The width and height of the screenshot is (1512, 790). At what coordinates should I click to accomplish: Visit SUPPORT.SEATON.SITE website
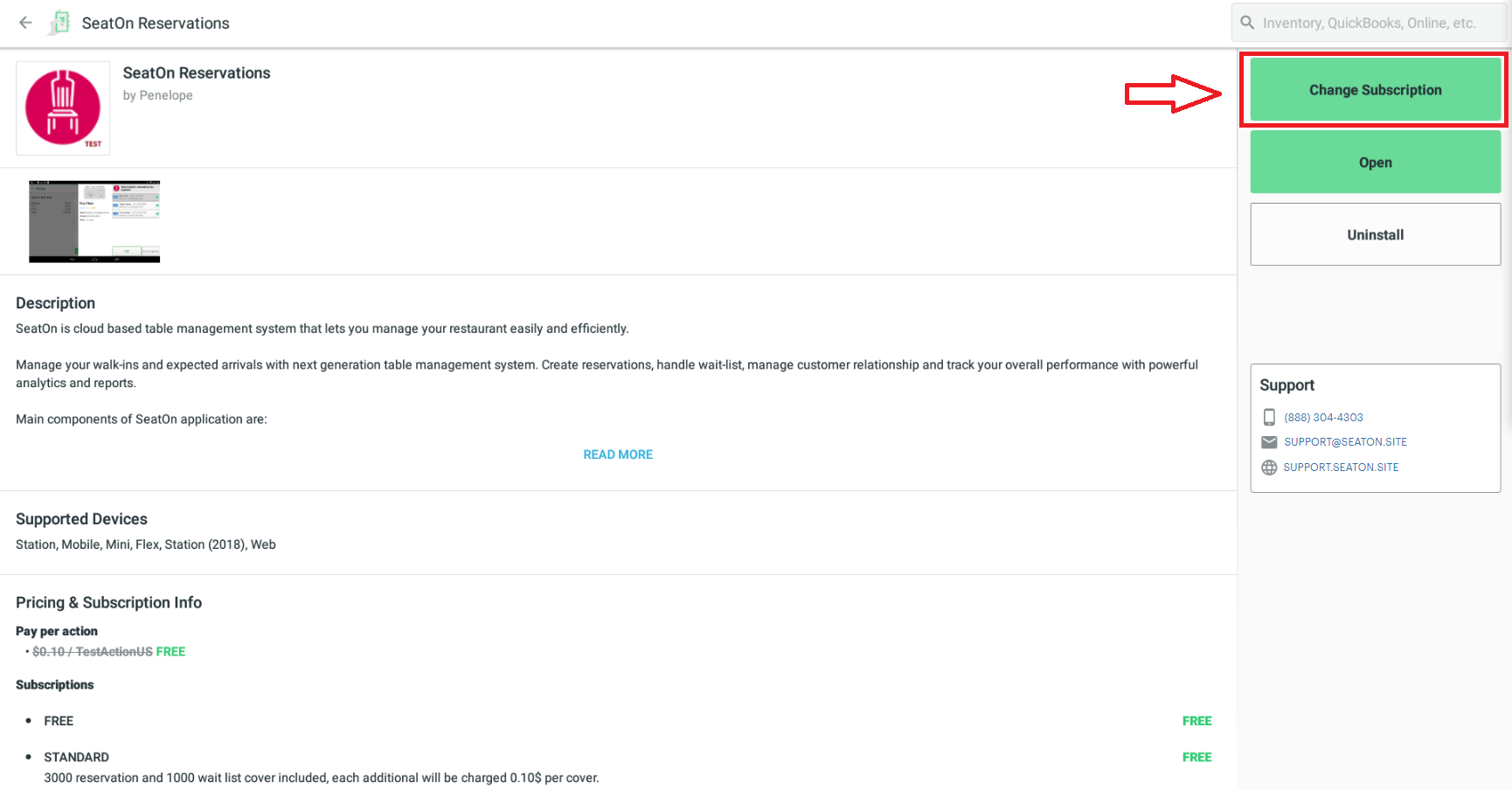1341,468
